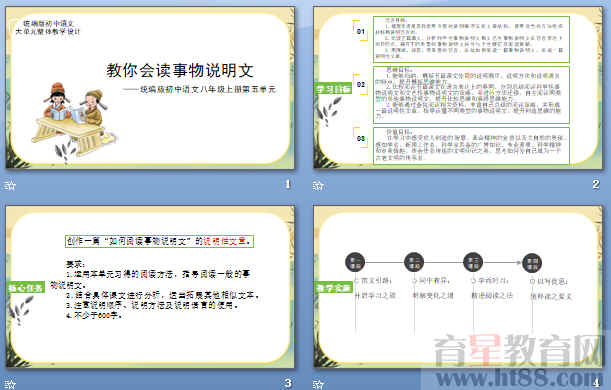Select slide 1 thumbnail titled 教你会读事物说明文
The width and height of the screenshot is (611, 390).
pyautogui.click(x=150, y=88)
